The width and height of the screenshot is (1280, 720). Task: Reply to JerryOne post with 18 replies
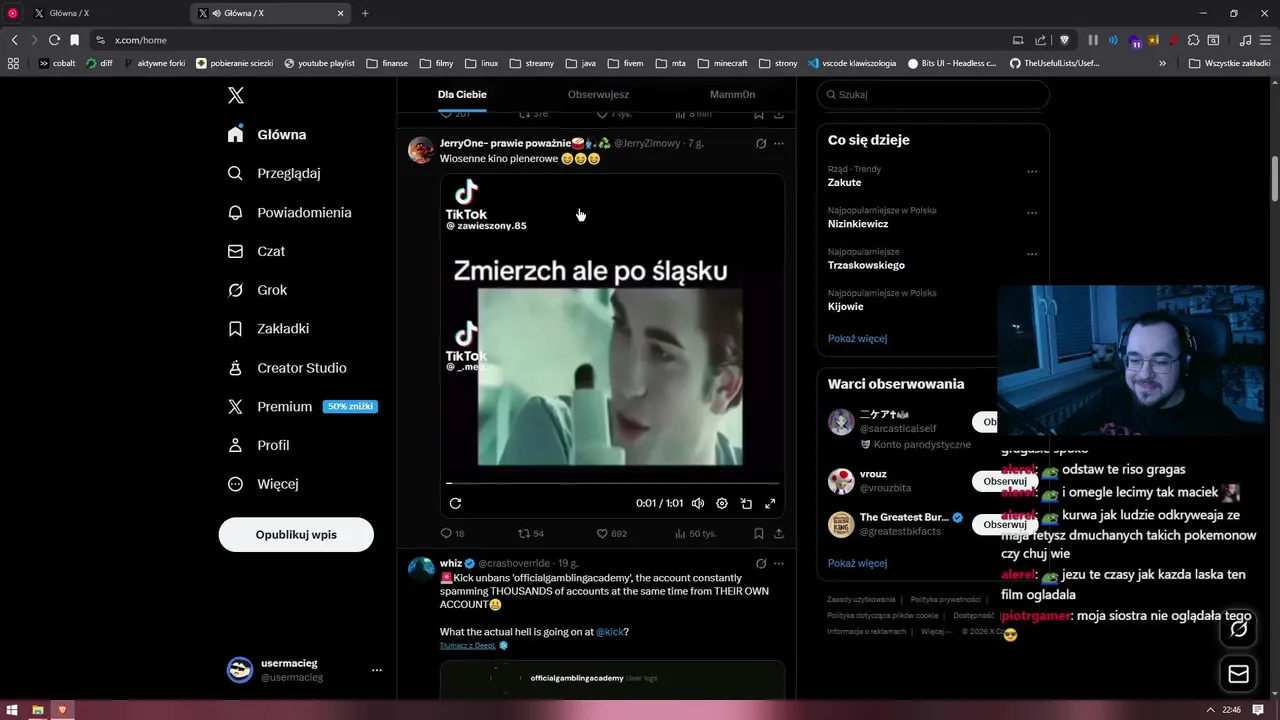452,533
